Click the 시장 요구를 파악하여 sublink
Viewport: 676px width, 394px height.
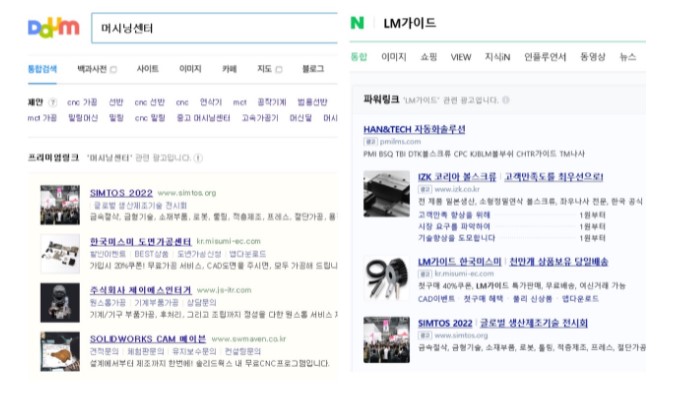click(454, 226)
